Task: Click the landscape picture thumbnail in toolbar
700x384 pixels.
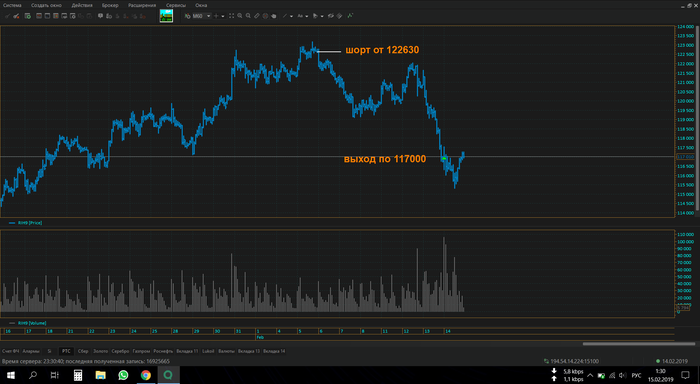Action: (166, 16)
